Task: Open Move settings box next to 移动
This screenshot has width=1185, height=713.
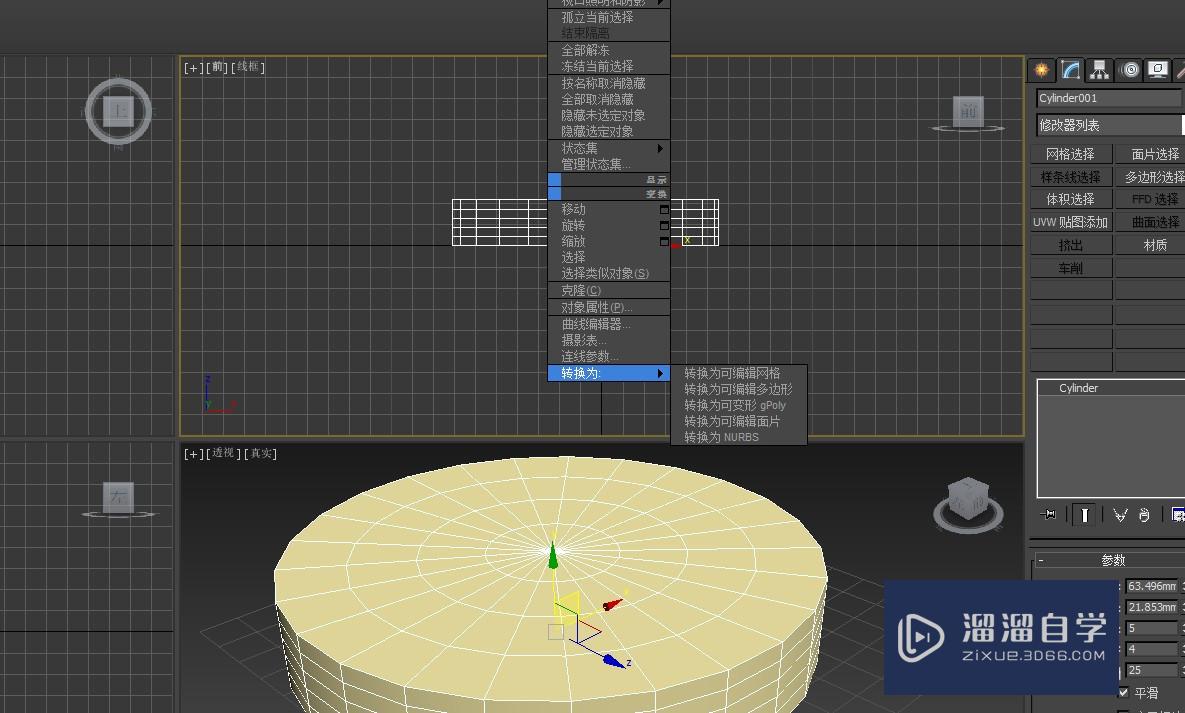Action: coord(664,209)
